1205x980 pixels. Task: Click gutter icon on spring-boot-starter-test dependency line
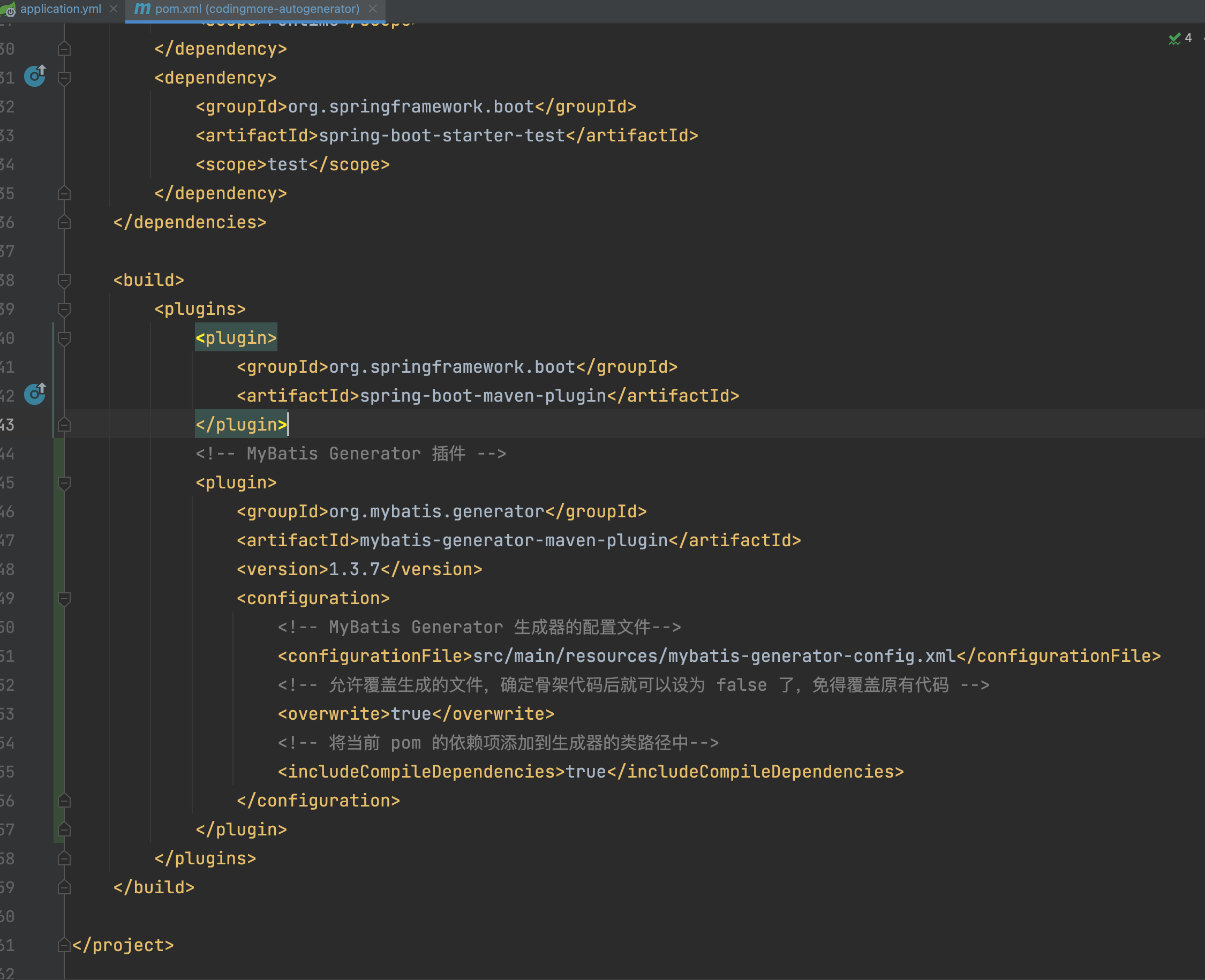coord(35,76)
